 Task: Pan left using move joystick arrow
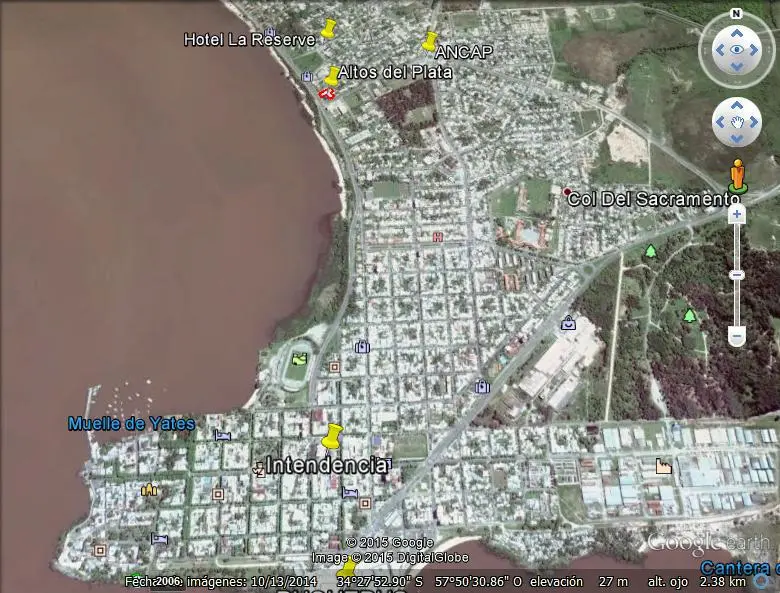point(719,122)
